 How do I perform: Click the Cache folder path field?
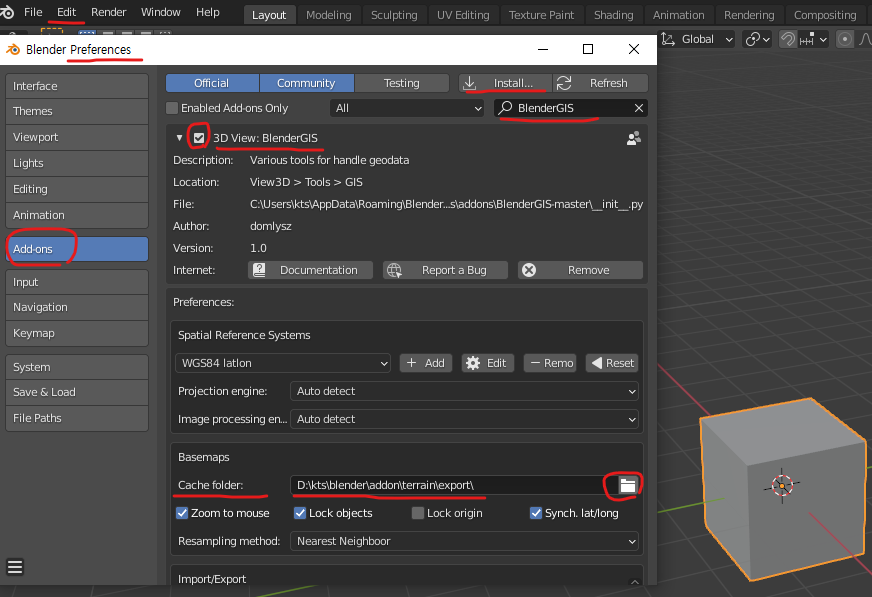pyautogui.click(x=454, y=485)
